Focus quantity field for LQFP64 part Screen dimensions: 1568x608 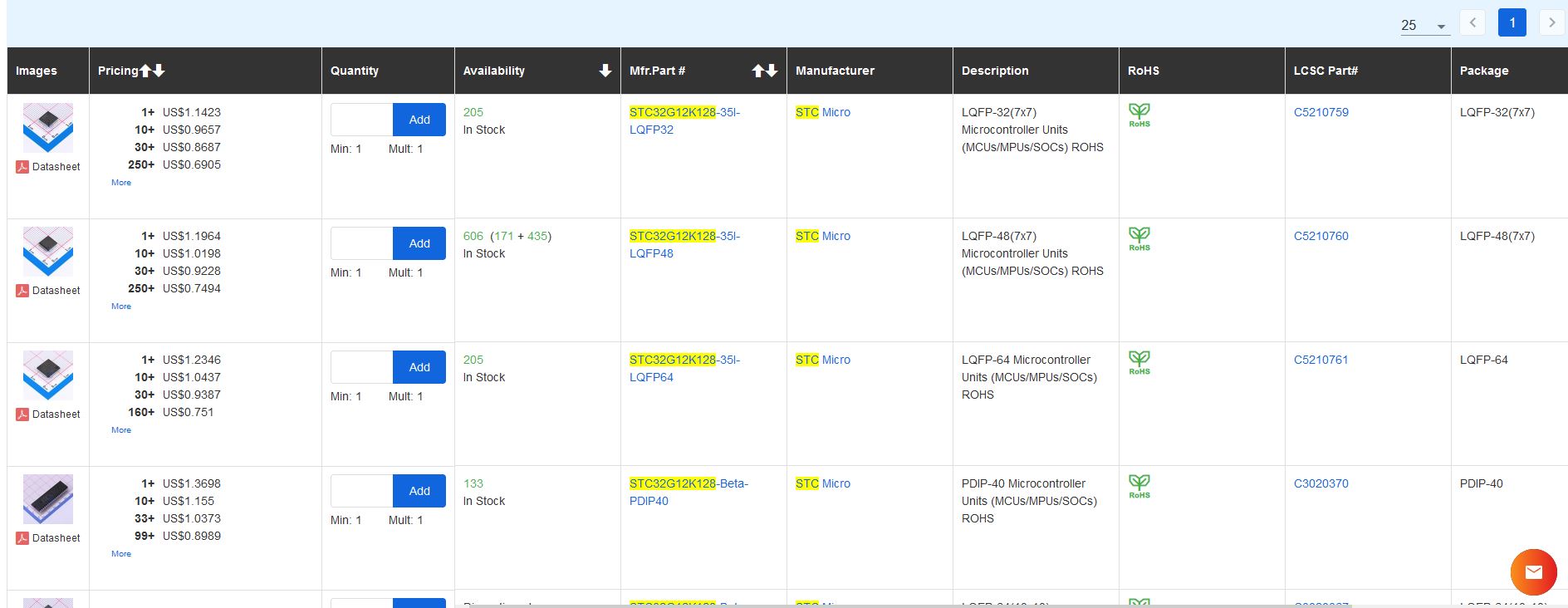[361, 367]
